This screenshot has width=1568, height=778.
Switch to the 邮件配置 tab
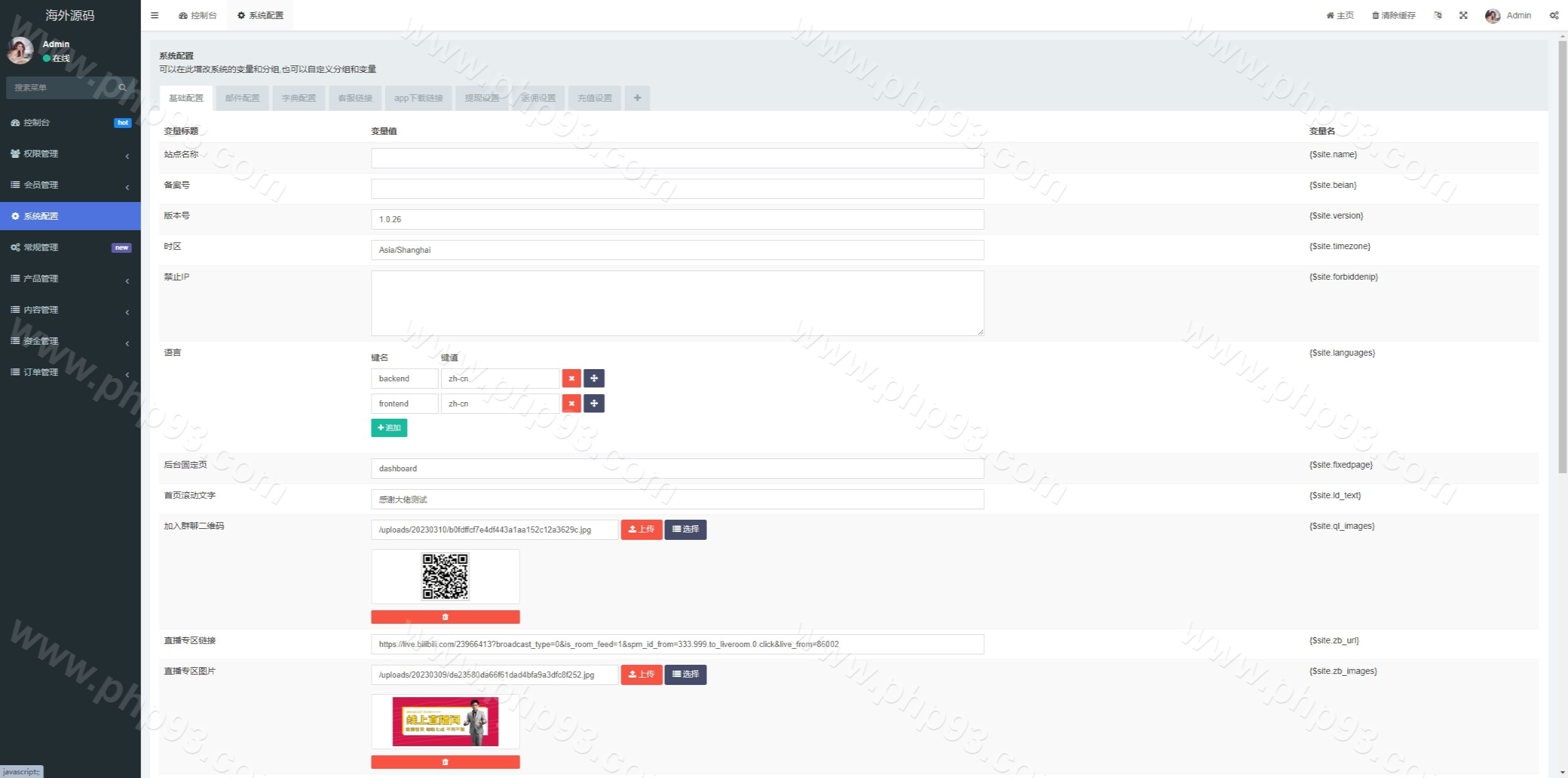[x=242, y=98]
